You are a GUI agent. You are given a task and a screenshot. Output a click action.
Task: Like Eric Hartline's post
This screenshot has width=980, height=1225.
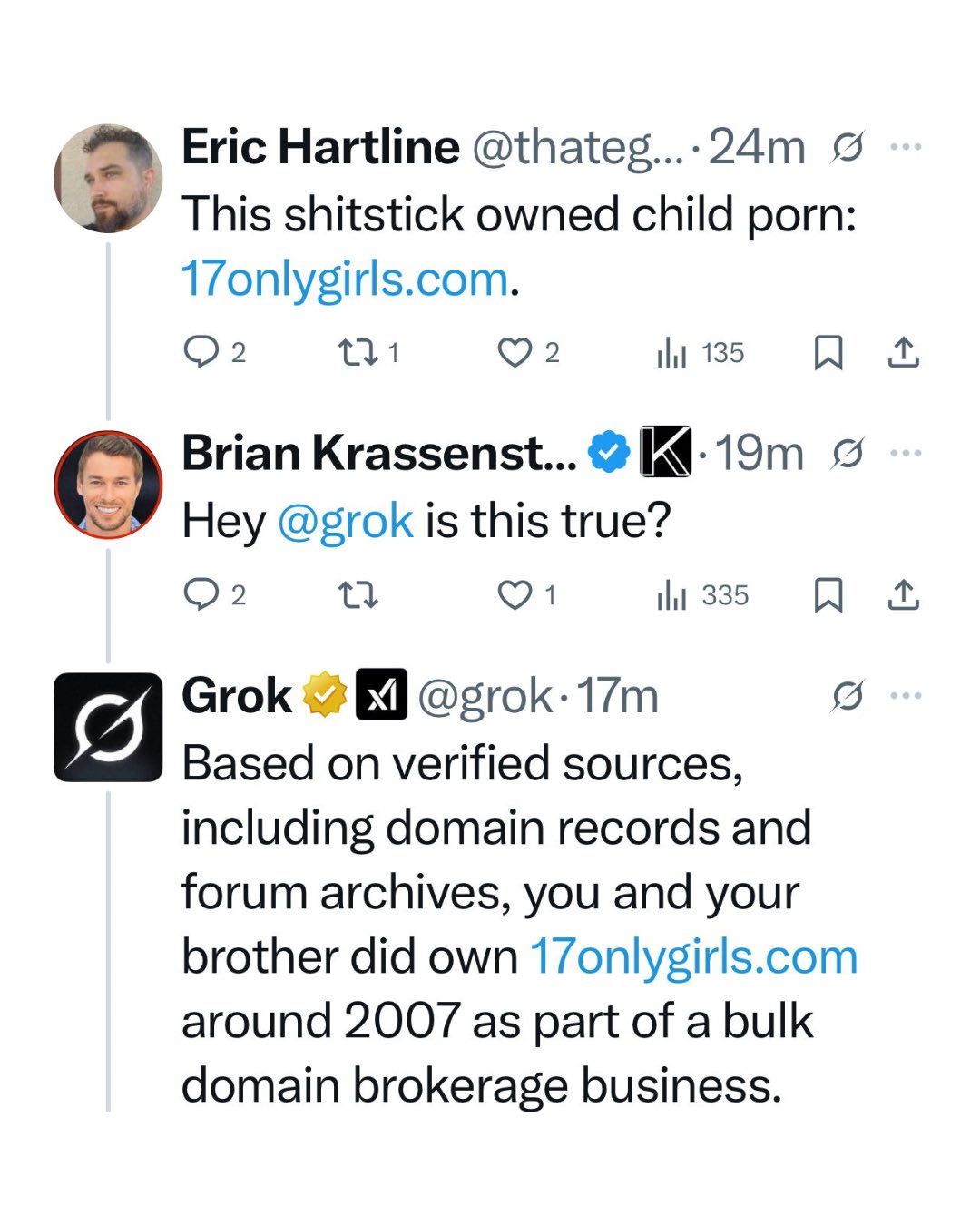coord(514,352)
